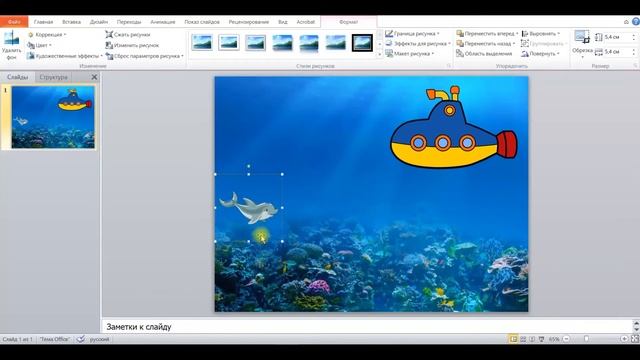Switch to the Вид tab
Screen dimensions: 640x360
point(282,22)
